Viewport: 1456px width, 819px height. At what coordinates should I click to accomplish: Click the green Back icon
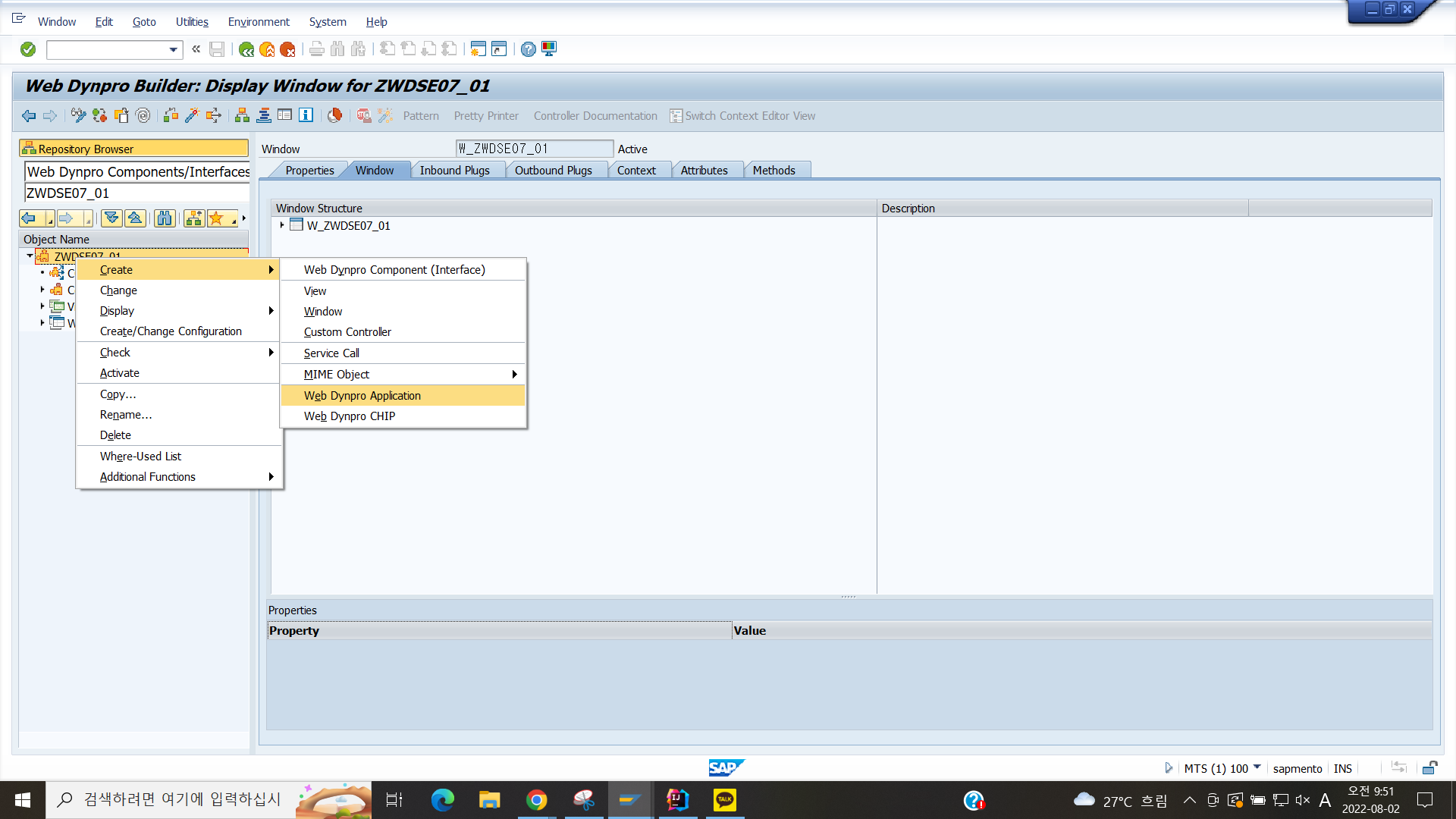coord(246,49)
